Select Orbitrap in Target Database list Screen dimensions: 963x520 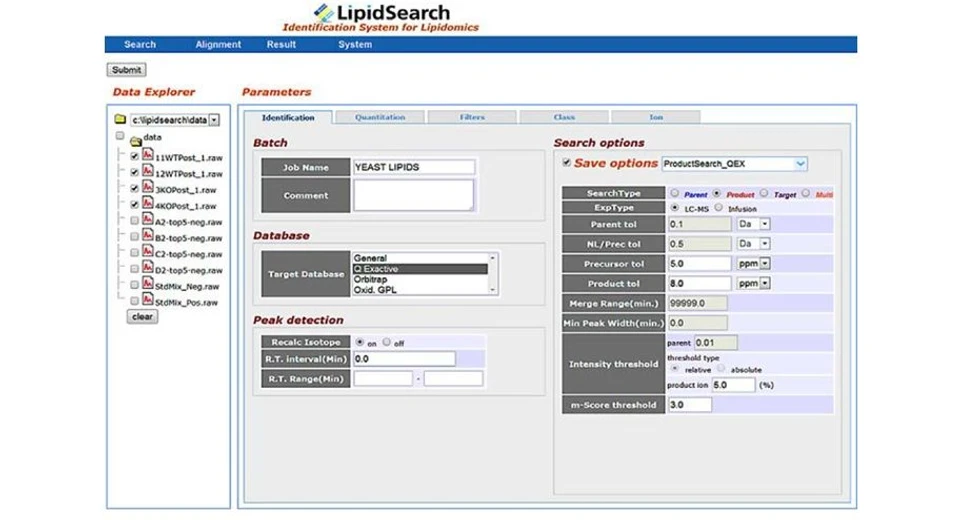(421, 279)
